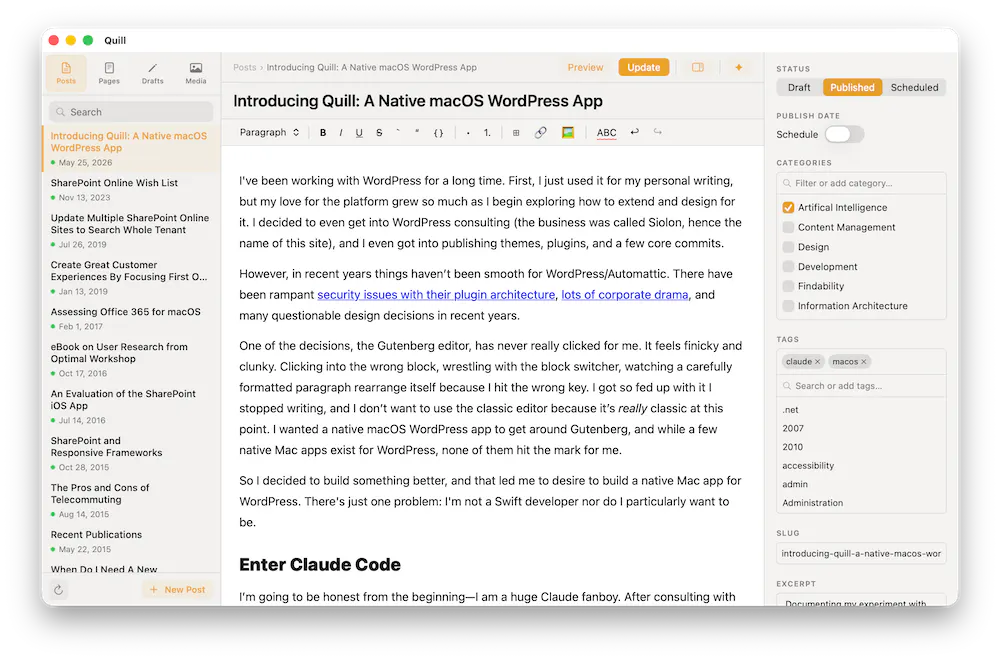Create a New Post

tap(178, 590)
